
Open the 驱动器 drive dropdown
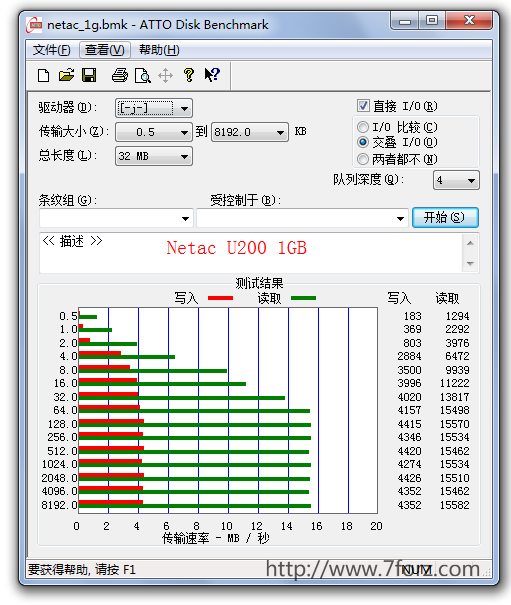[154, 108]
